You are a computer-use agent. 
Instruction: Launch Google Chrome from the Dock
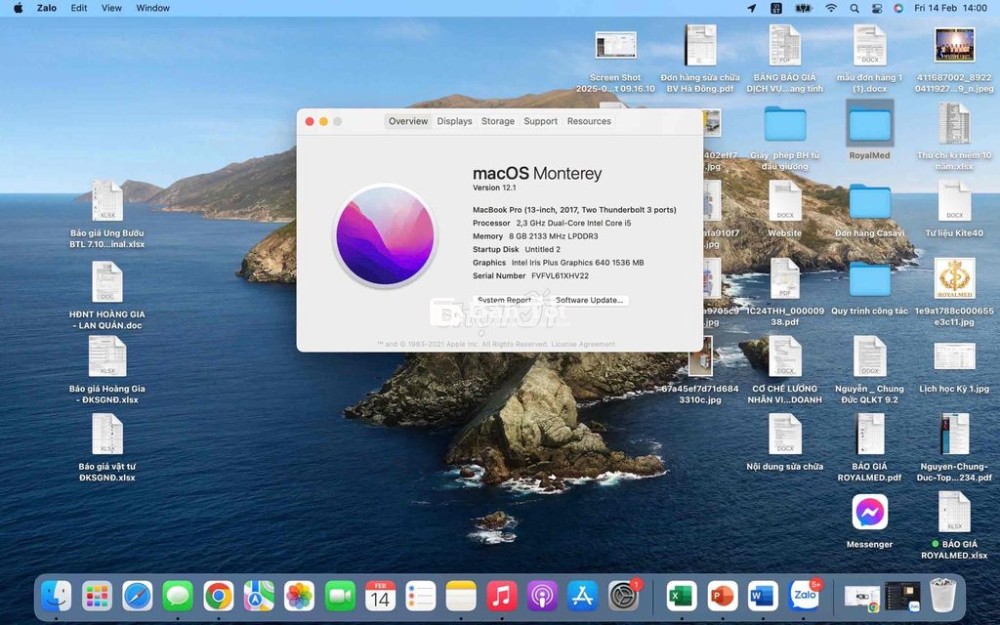coord(218,596)
